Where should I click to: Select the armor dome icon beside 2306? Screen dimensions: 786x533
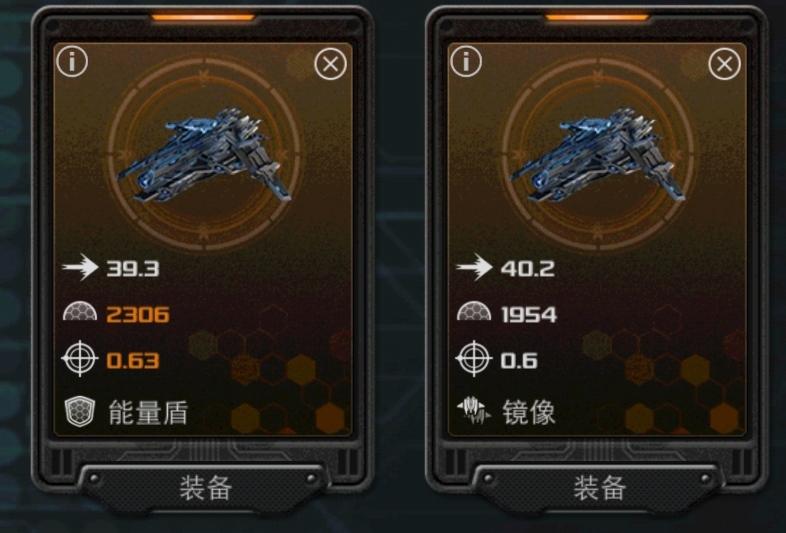pyautogui.click(x=80, y=312)
